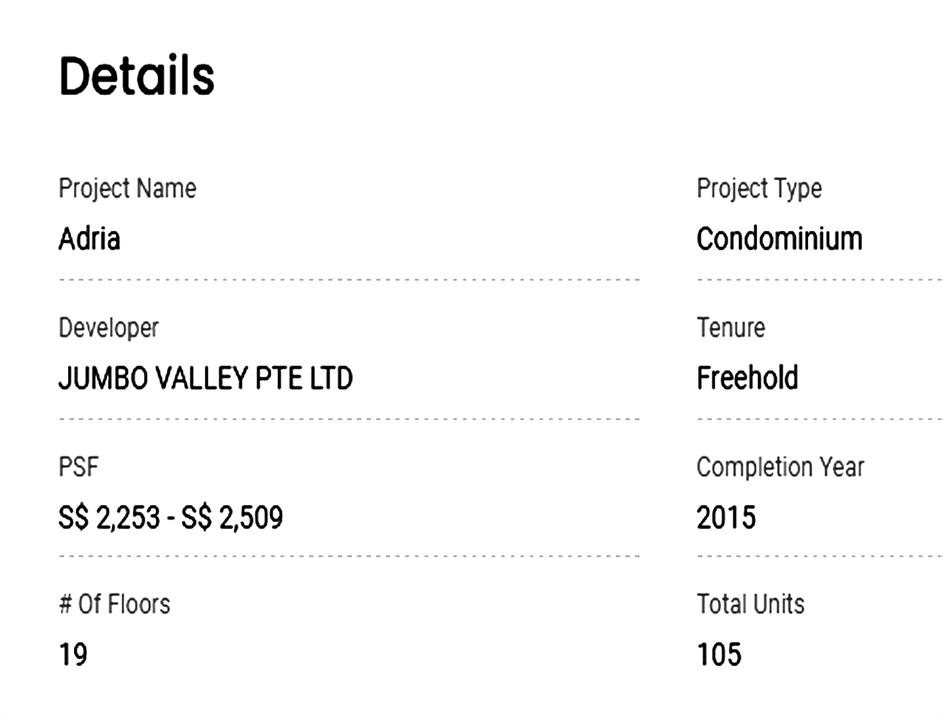Click the dashed divider below Freehold
The height and width of the screenshot is (717, 943).
click(x=819, y=419)
